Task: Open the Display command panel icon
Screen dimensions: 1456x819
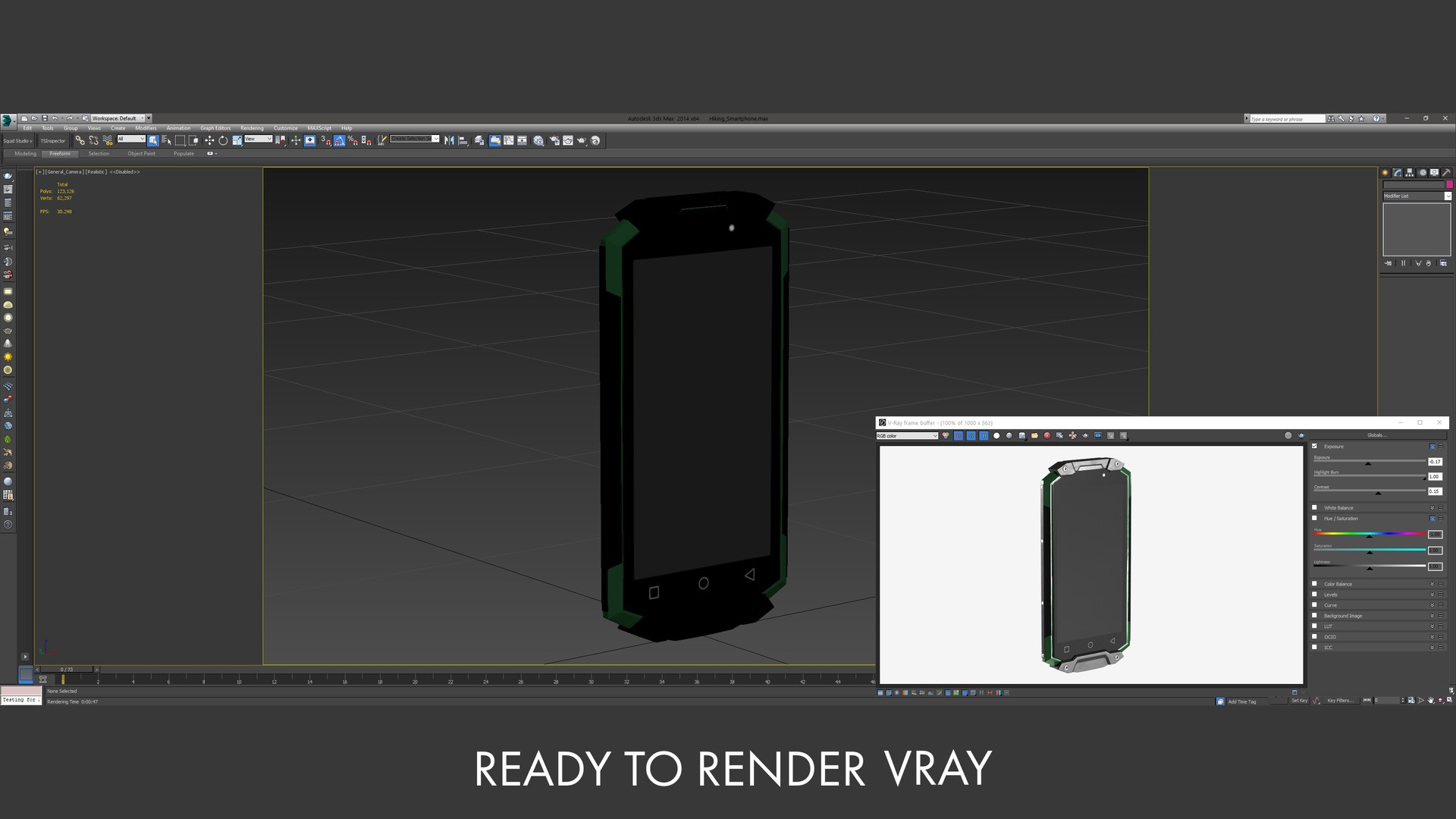Action: click(x=1434, y=173)
